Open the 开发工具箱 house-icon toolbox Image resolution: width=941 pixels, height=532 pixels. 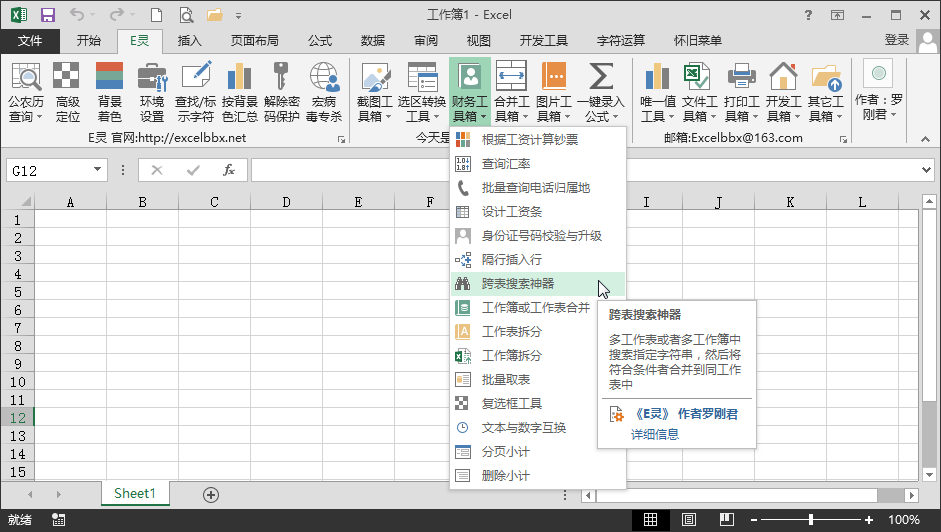pos(783,92)
